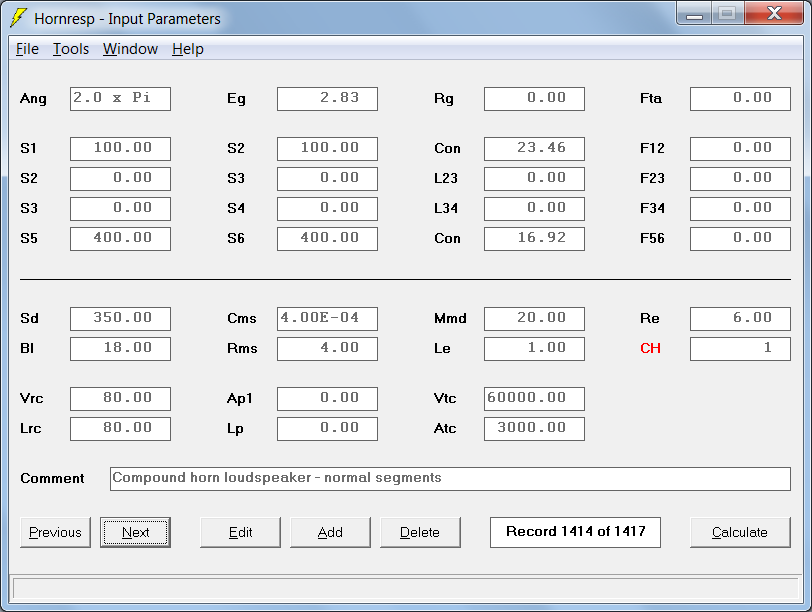
Task: Click the Ang label
Action: coord(33,99)
